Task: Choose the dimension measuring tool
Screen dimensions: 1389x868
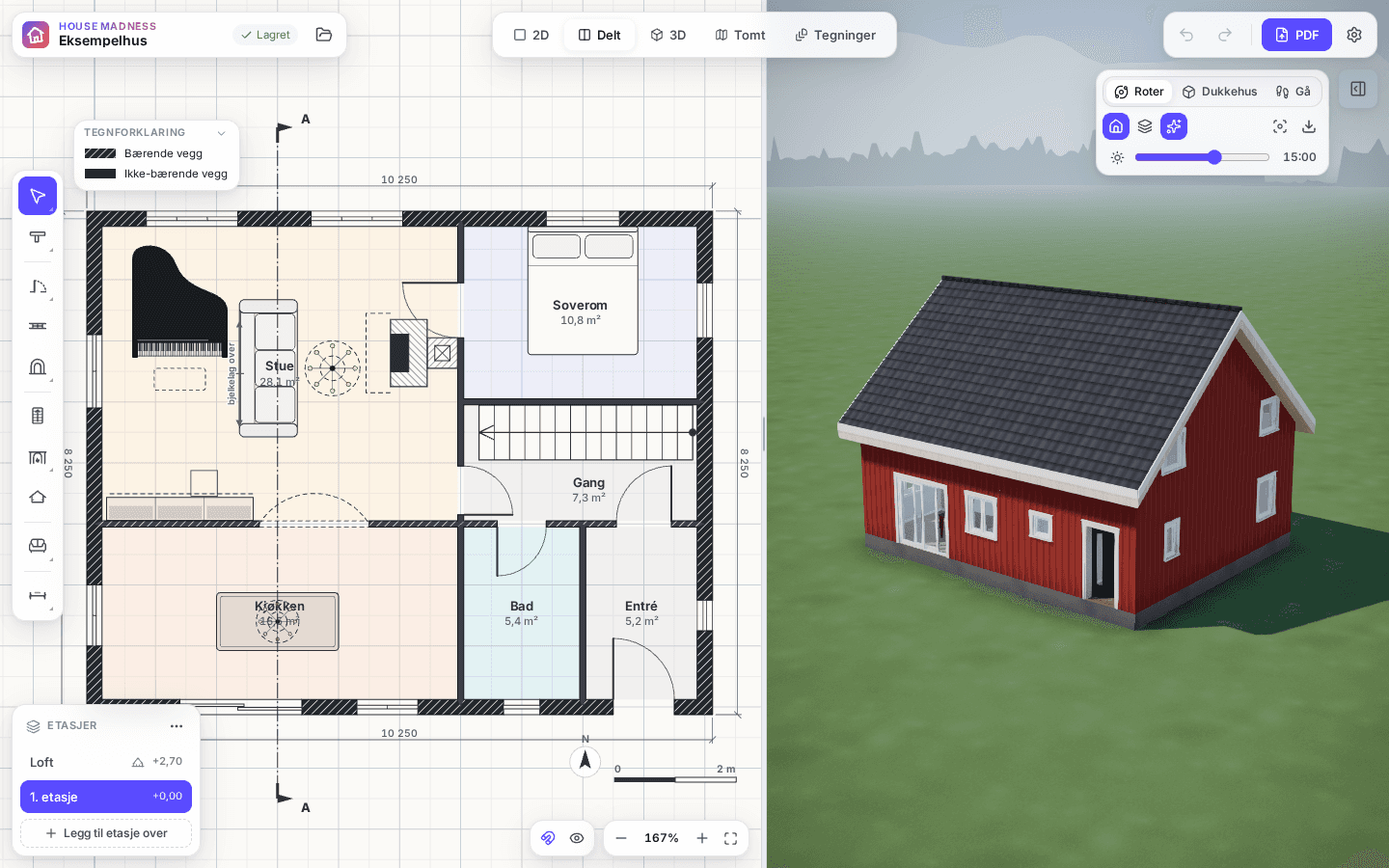Action: 38,595
